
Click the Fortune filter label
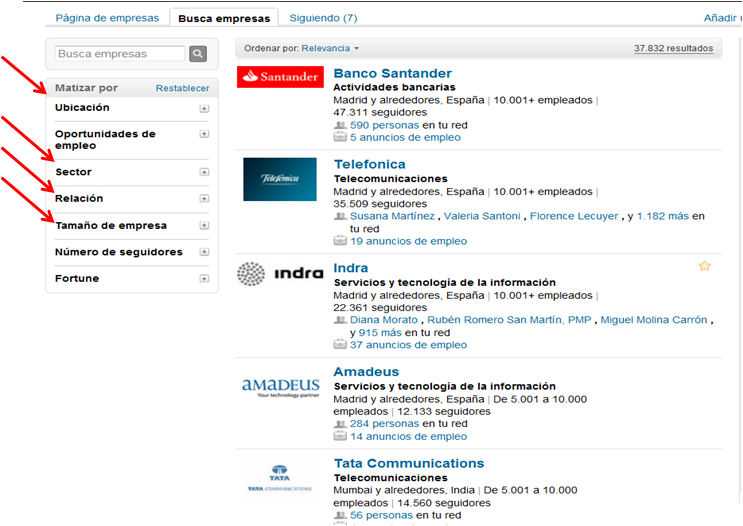(77, 279)
